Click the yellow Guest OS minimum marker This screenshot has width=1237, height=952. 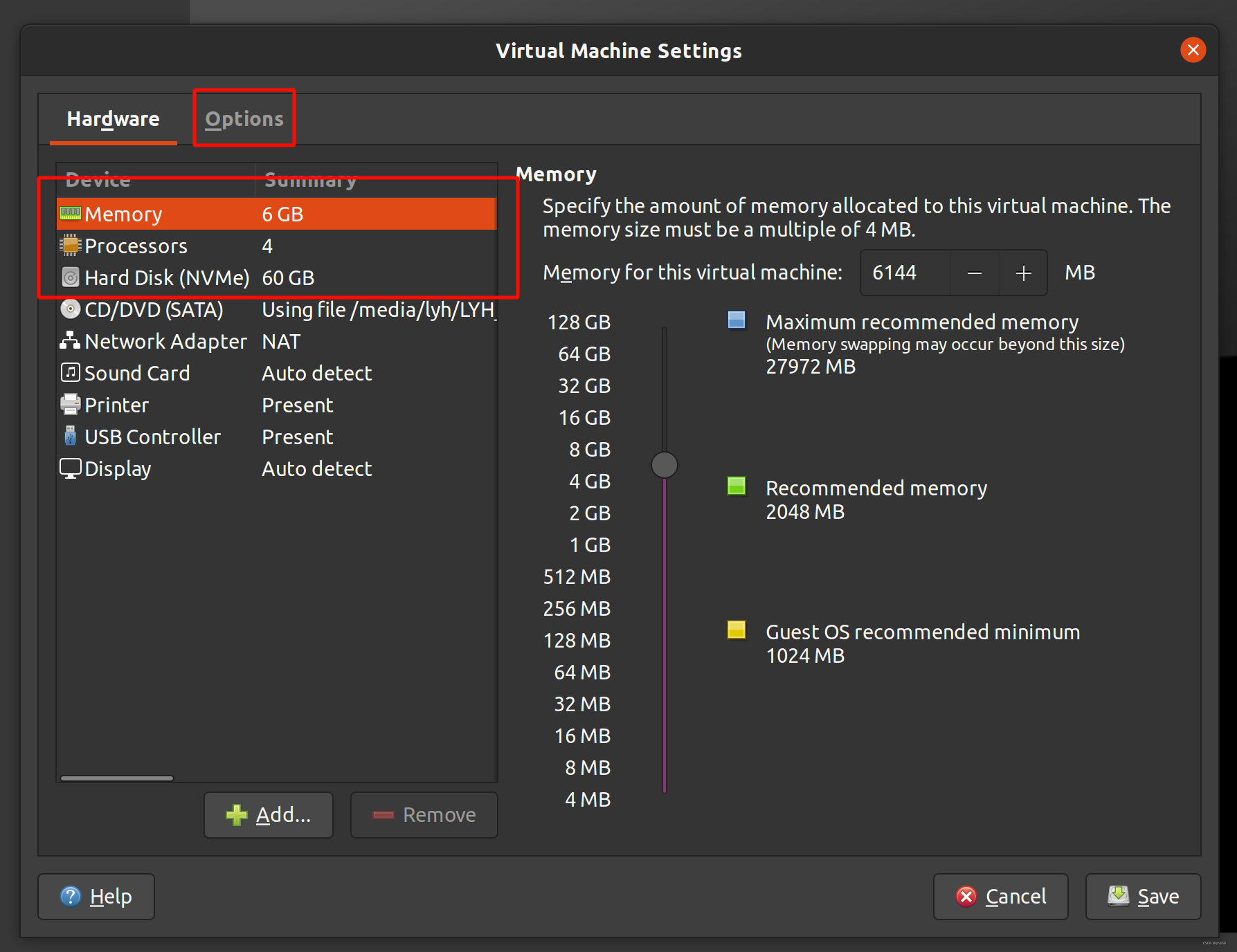pyautogui.click(x=737, y=630)
